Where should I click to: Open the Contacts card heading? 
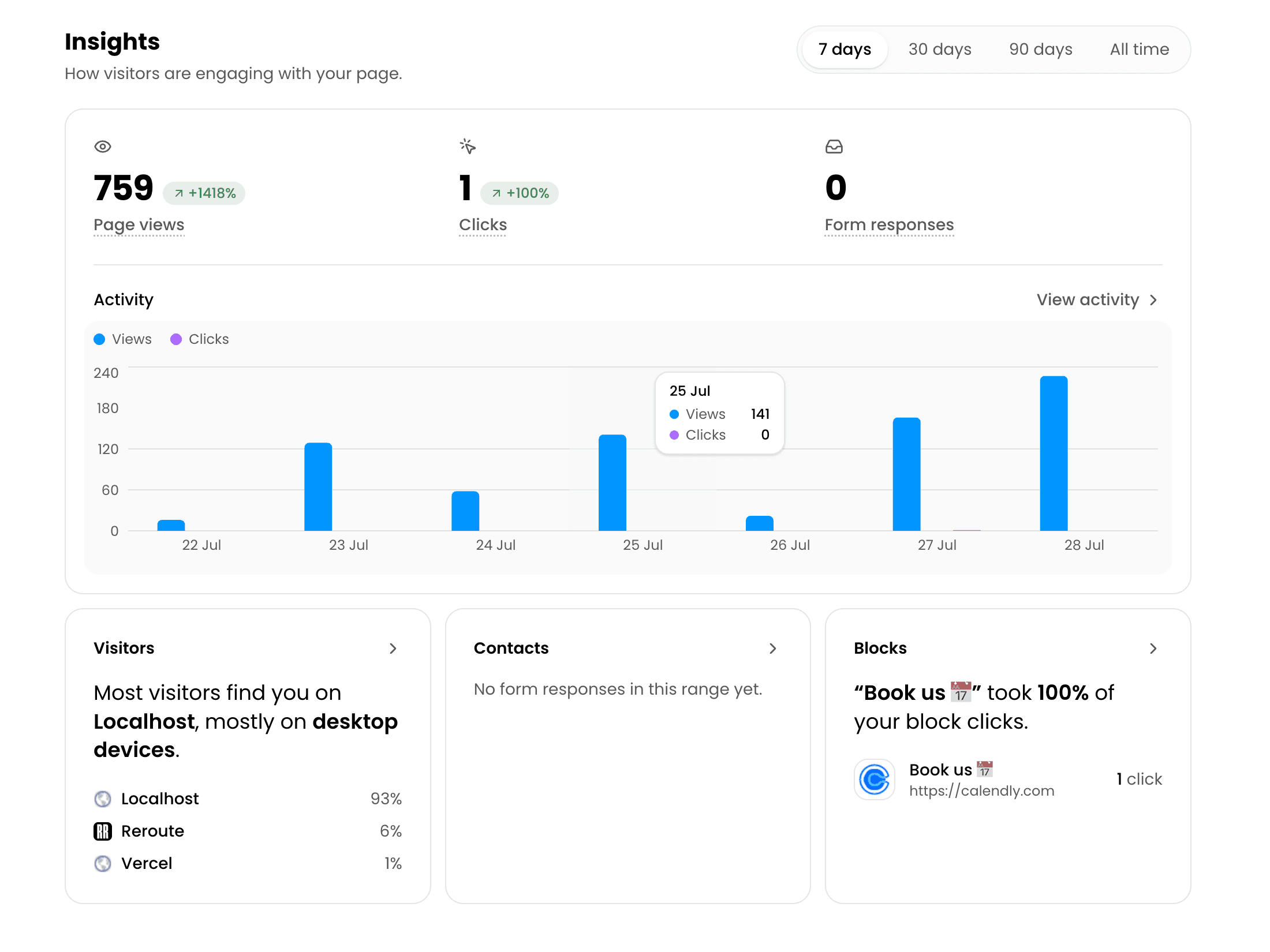pyautogui.click(x=511, y=649)
